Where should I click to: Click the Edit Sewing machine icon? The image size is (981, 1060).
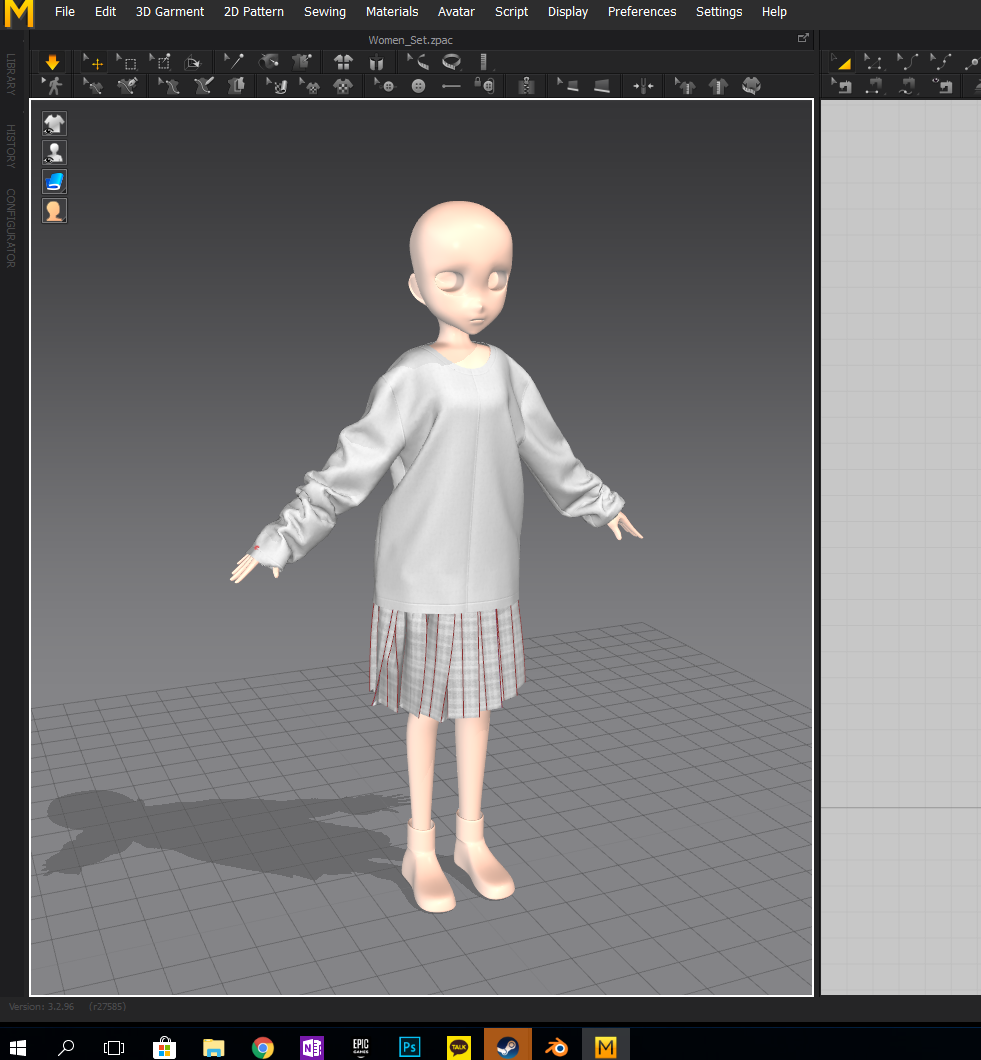(842, 87)
